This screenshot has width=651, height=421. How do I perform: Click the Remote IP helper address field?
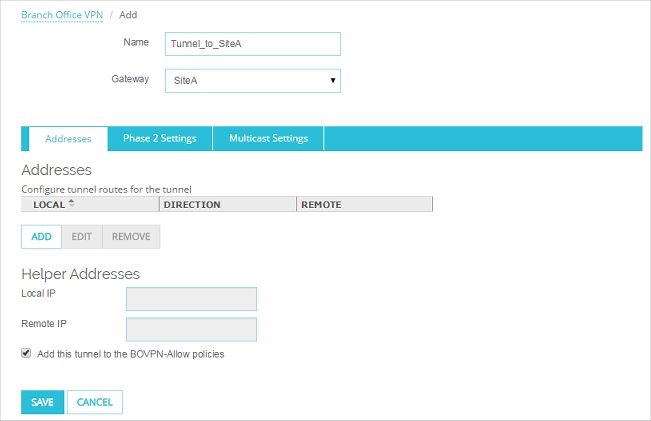click(x=191, y=330)
